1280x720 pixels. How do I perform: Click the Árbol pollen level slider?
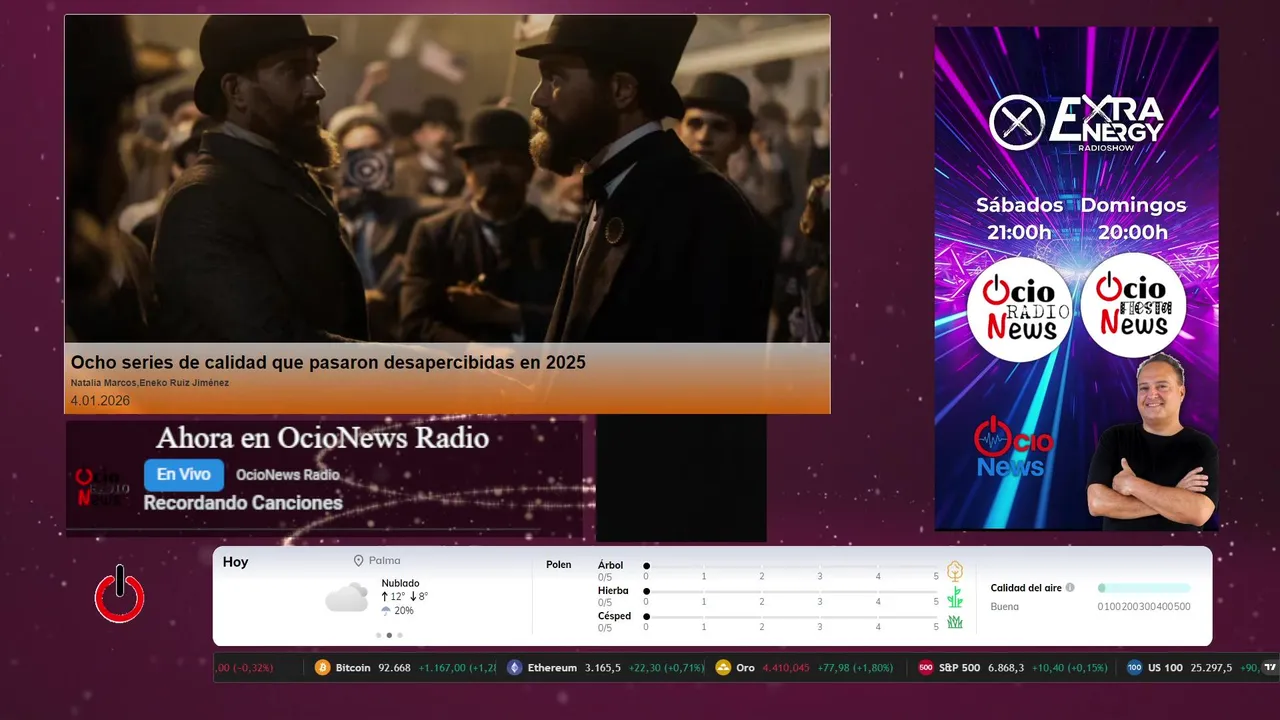792,566
